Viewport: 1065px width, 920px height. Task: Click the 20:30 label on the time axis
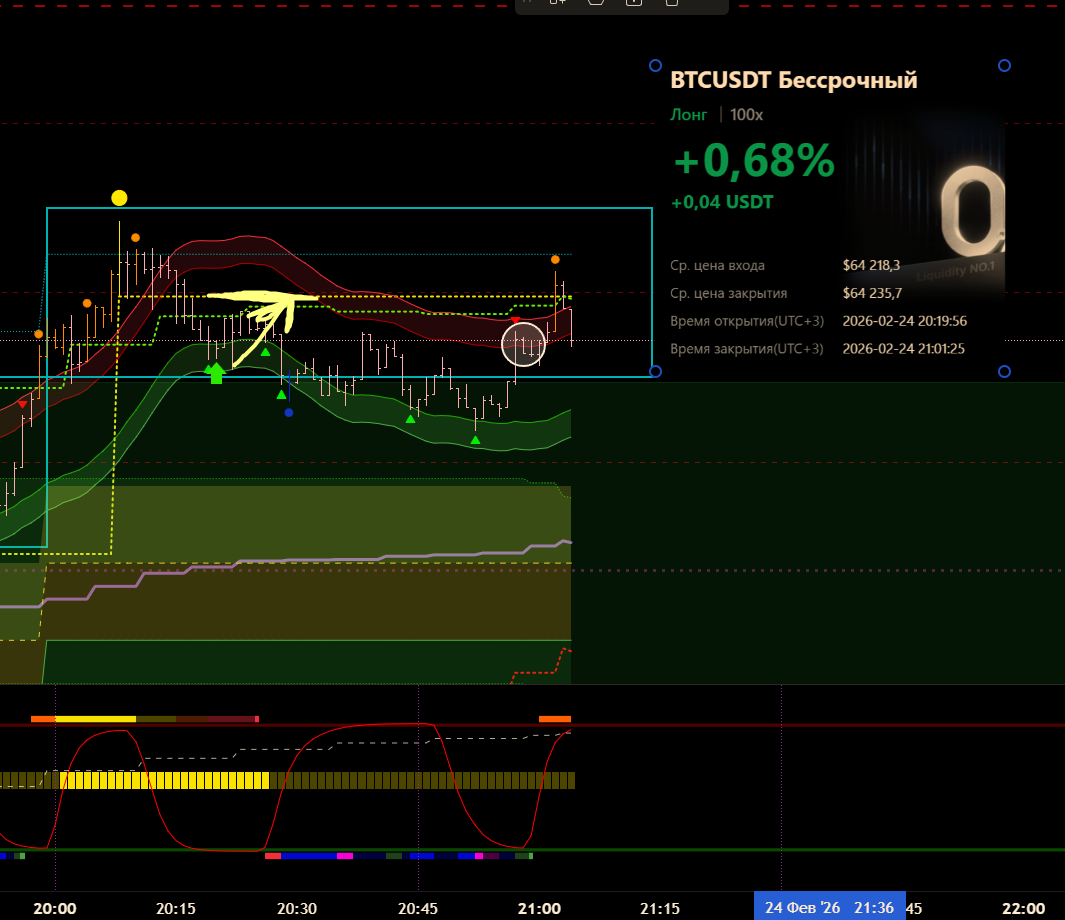297,907
